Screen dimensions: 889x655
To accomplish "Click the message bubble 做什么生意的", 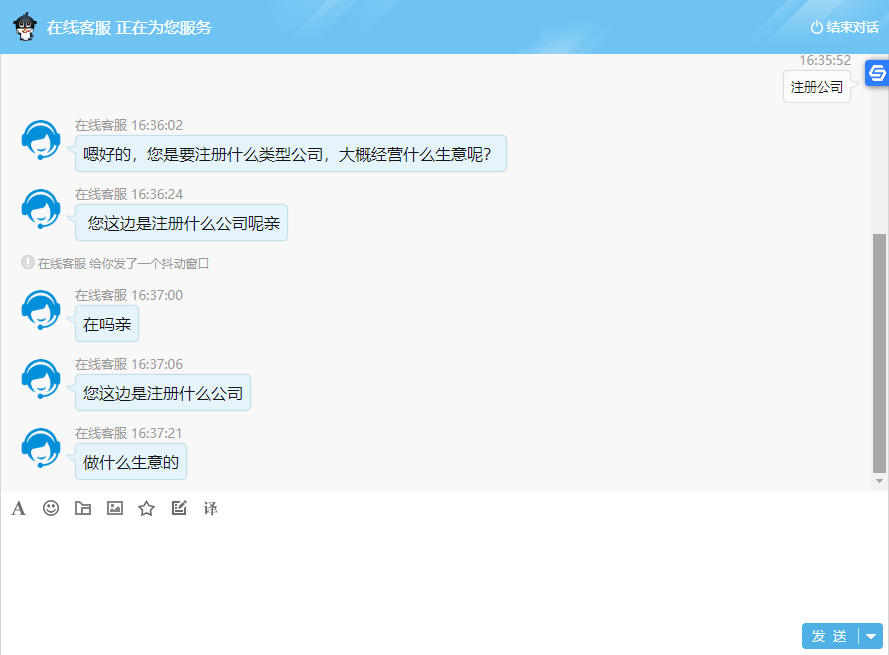I will (131, 462).
